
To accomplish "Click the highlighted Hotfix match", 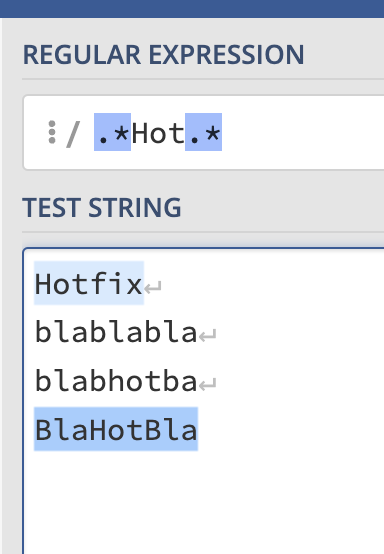I will click(89, 283).
